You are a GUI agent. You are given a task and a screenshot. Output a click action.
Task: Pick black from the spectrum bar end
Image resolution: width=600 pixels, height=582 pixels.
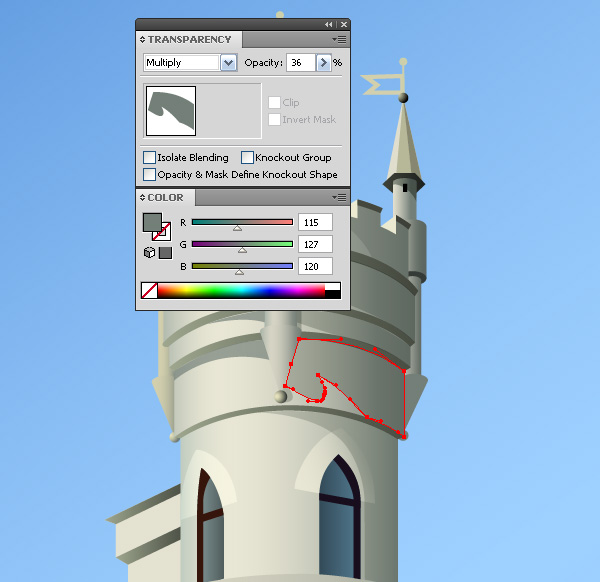coord(333,295)
